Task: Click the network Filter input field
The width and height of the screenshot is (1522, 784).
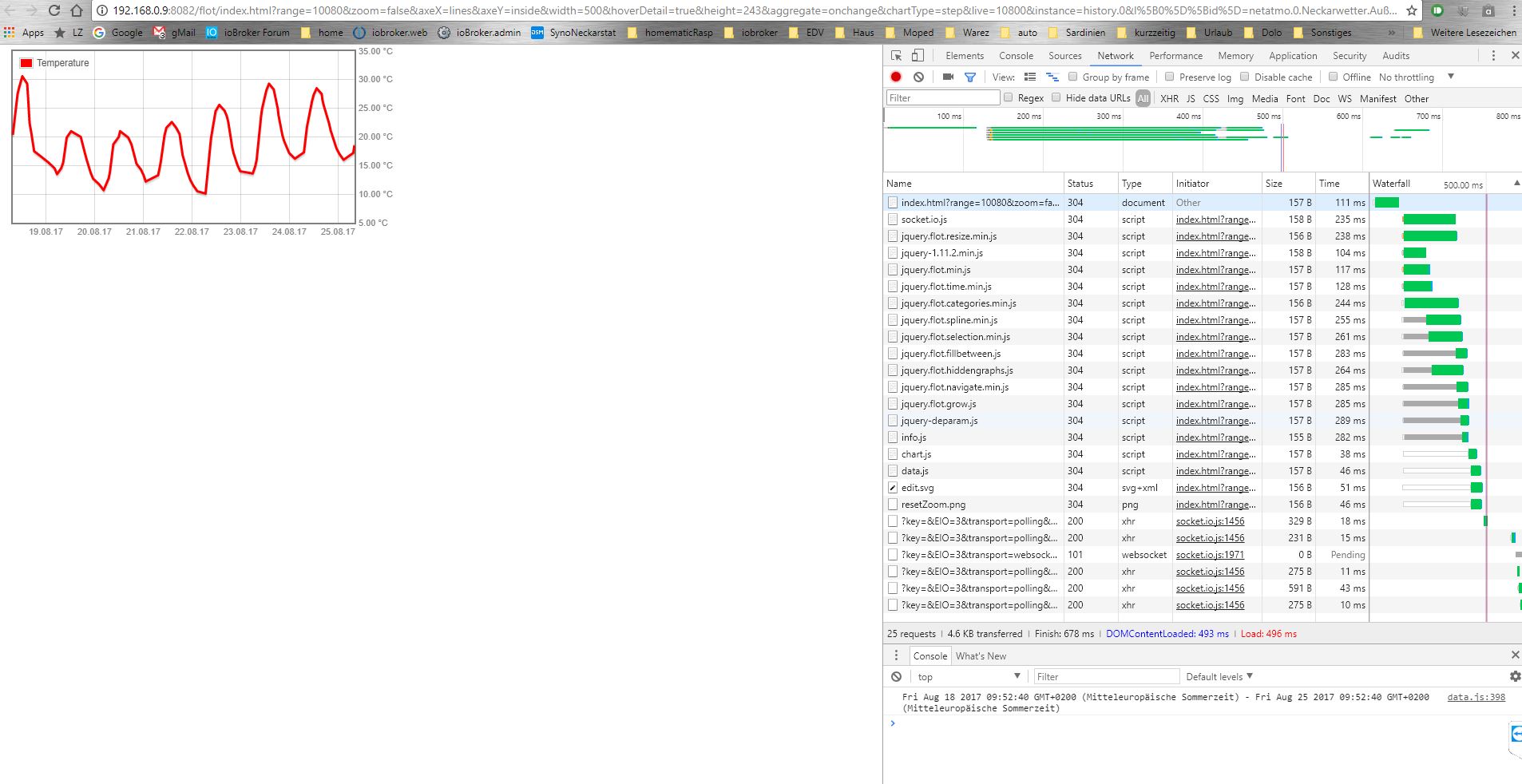Action: (943, 97)
